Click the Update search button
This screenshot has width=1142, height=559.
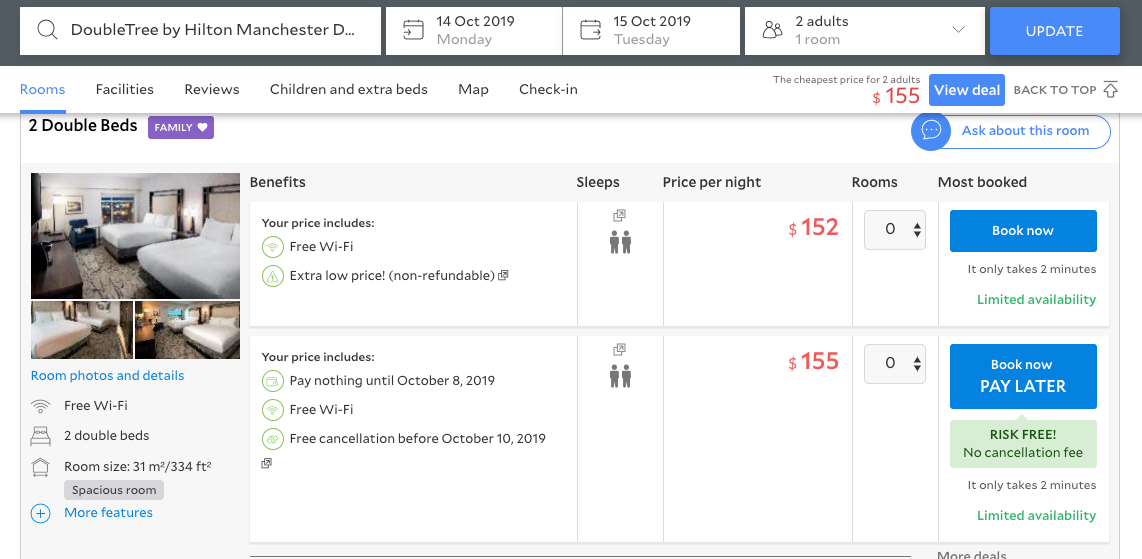pyautogui.click(x=1054, y=31)
